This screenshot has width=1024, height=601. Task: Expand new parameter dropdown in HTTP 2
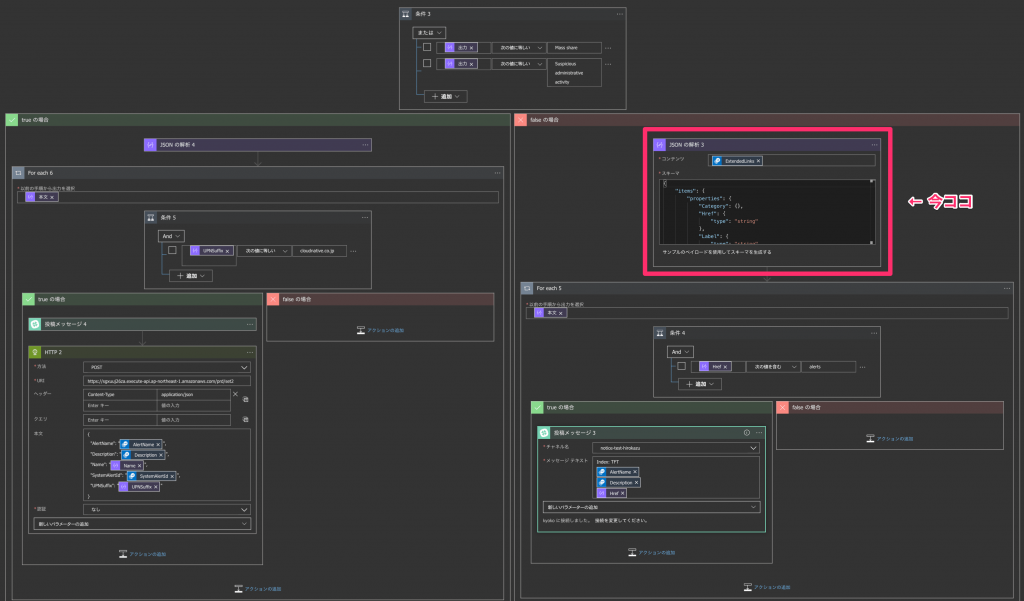click(x=142, y=524)
